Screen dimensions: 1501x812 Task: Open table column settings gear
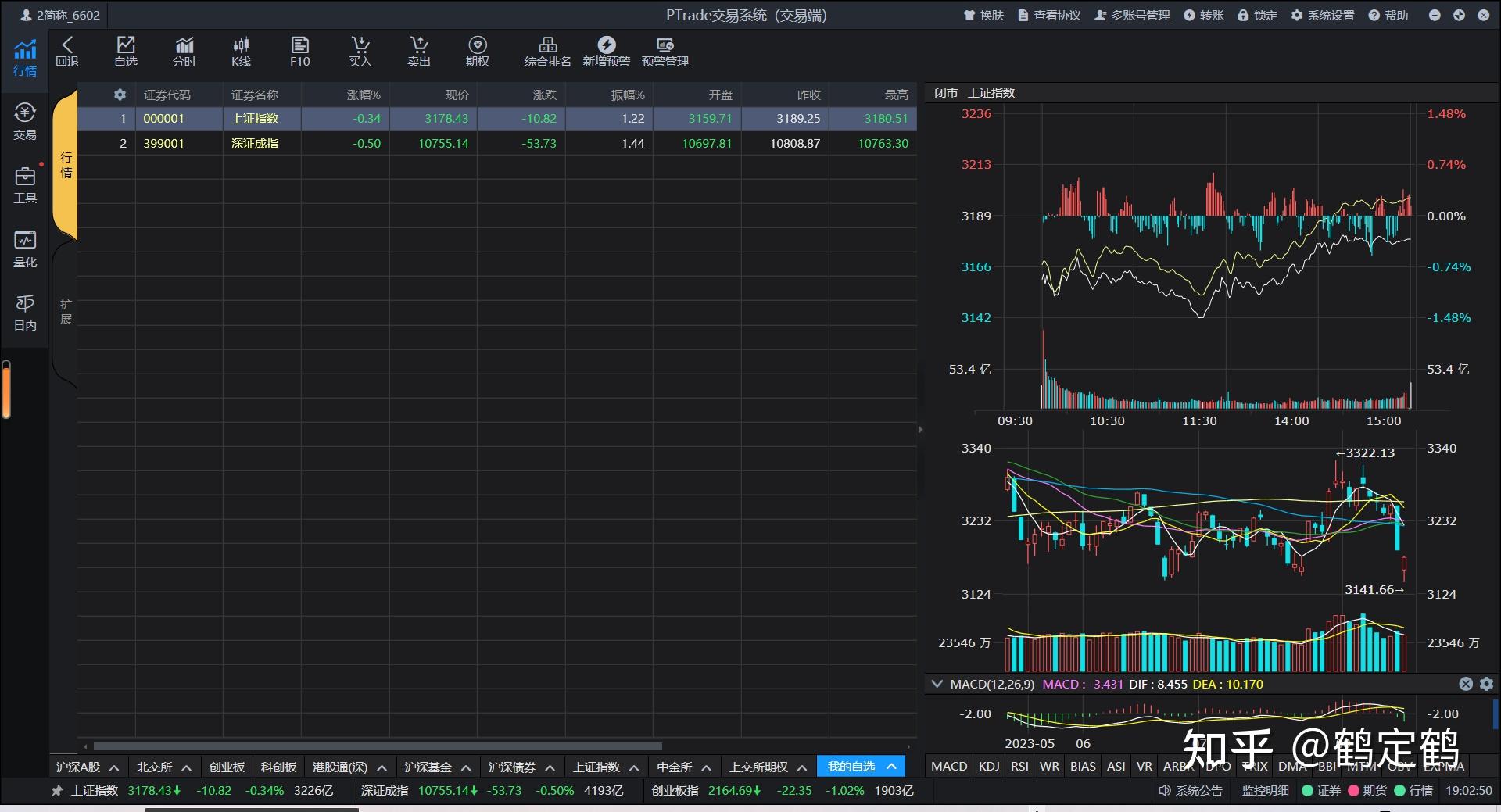coord(120,95)
